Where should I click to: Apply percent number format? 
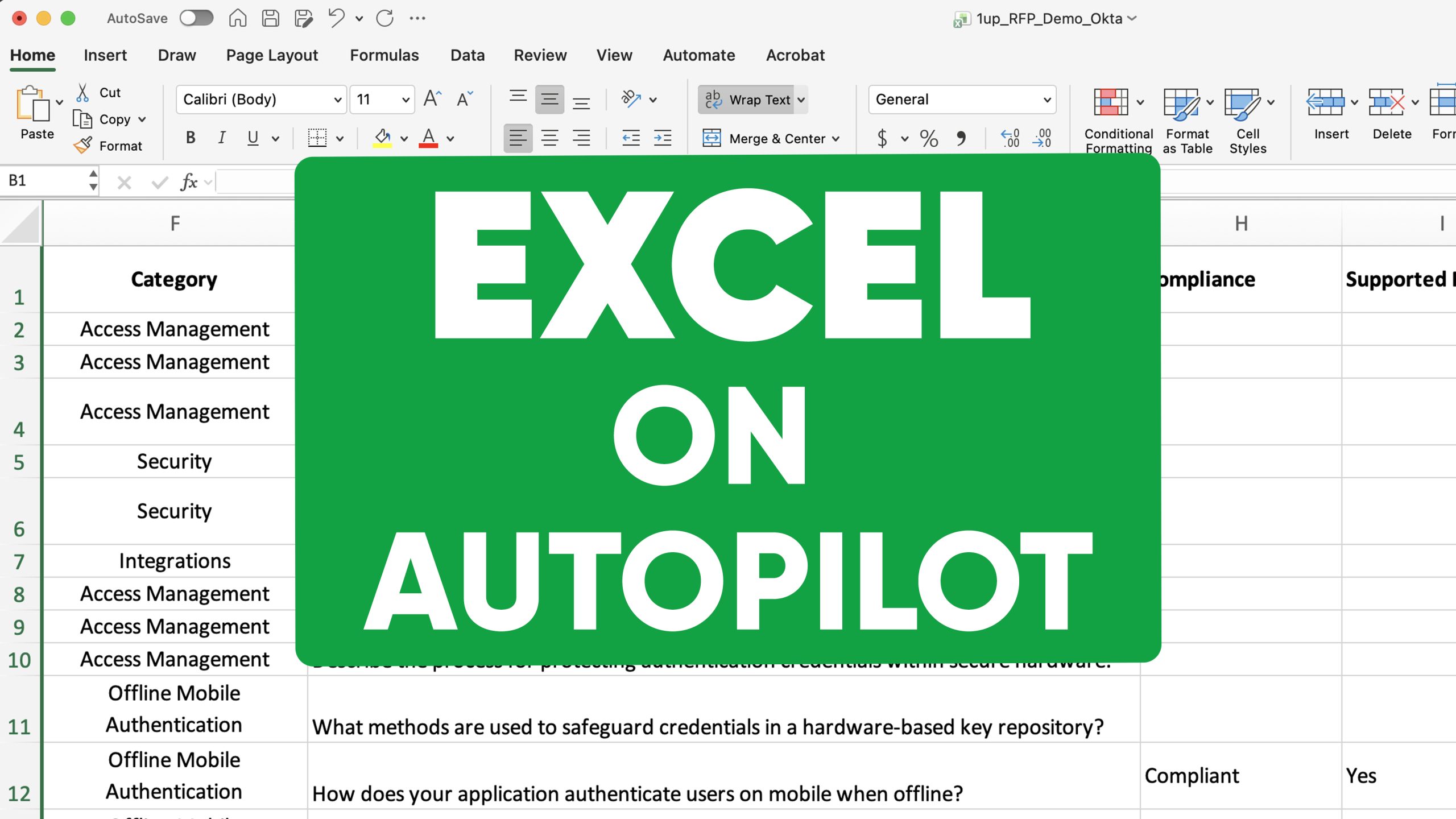coord(929,138)
